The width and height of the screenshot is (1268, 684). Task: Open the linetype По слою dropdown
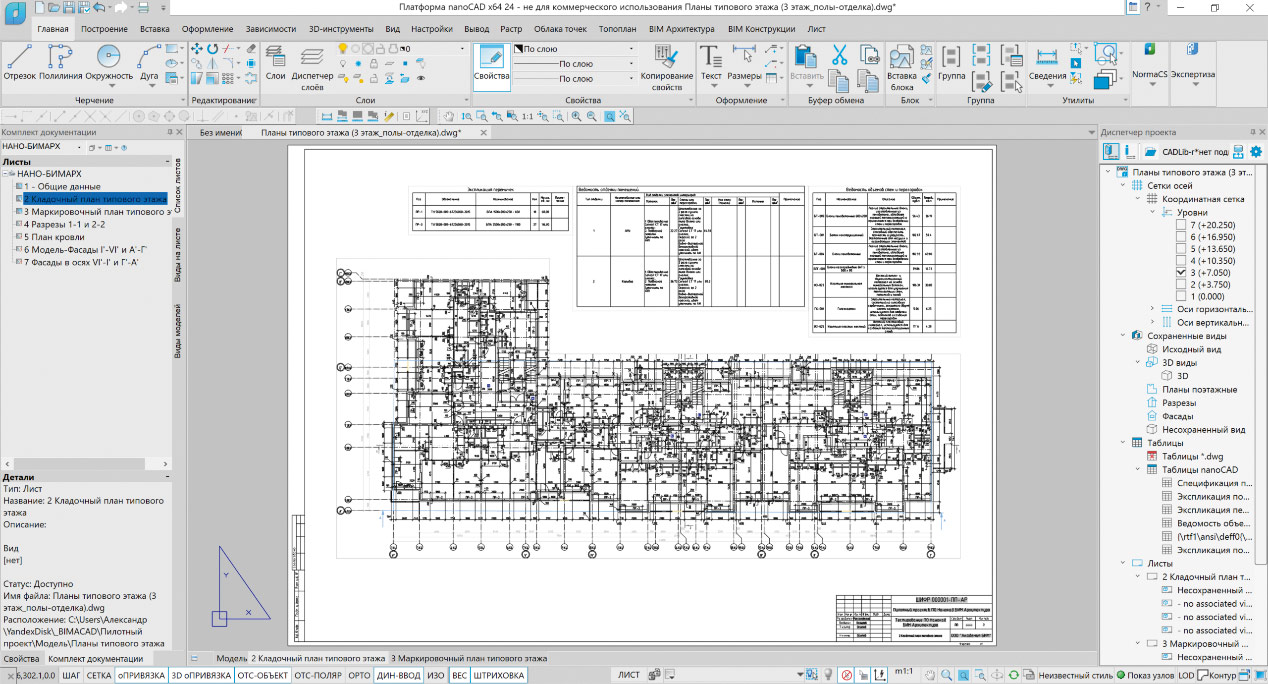[574, 63]
